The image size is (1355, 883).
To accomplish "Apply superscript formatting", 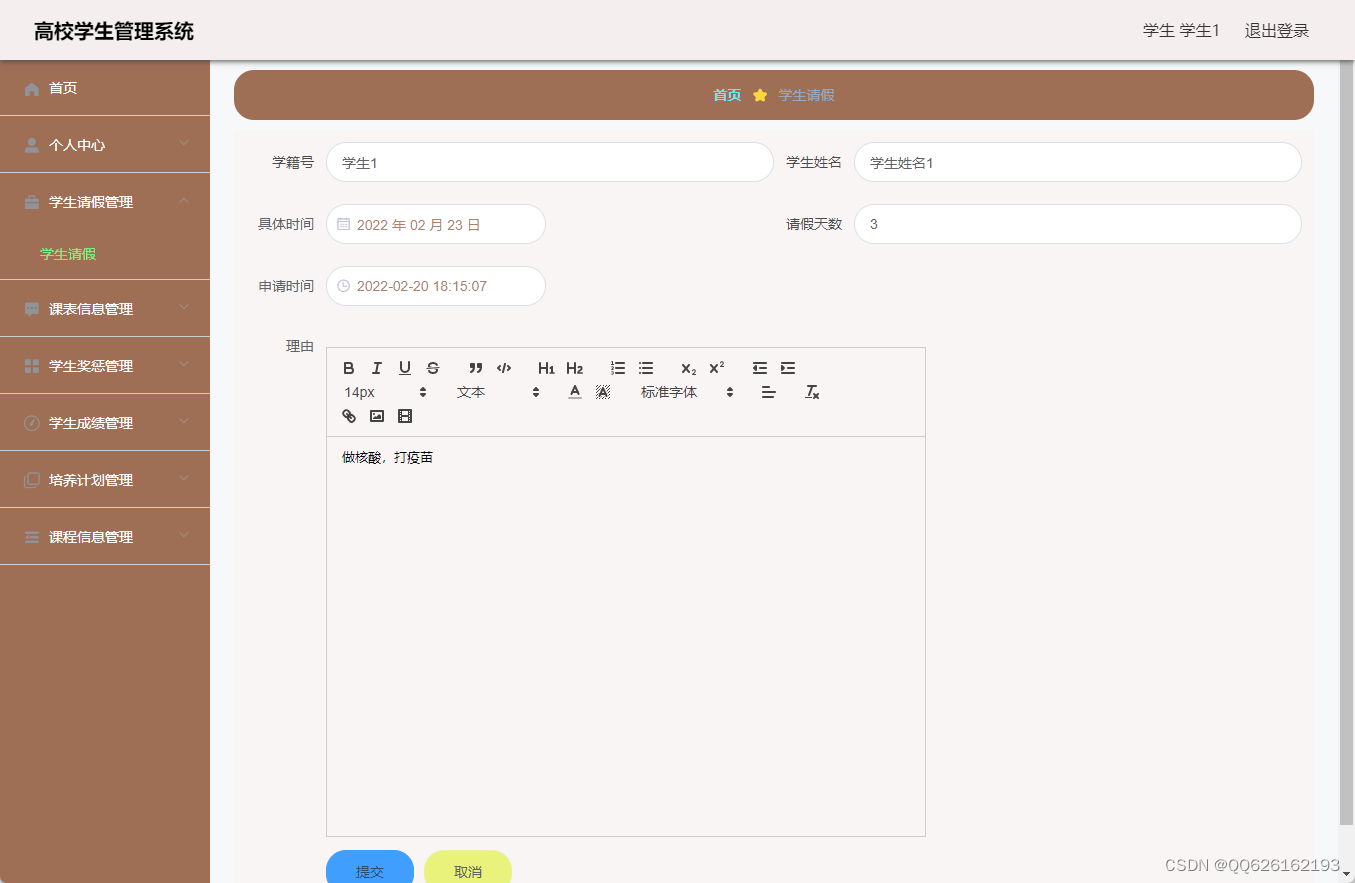I will pos(717,368).
